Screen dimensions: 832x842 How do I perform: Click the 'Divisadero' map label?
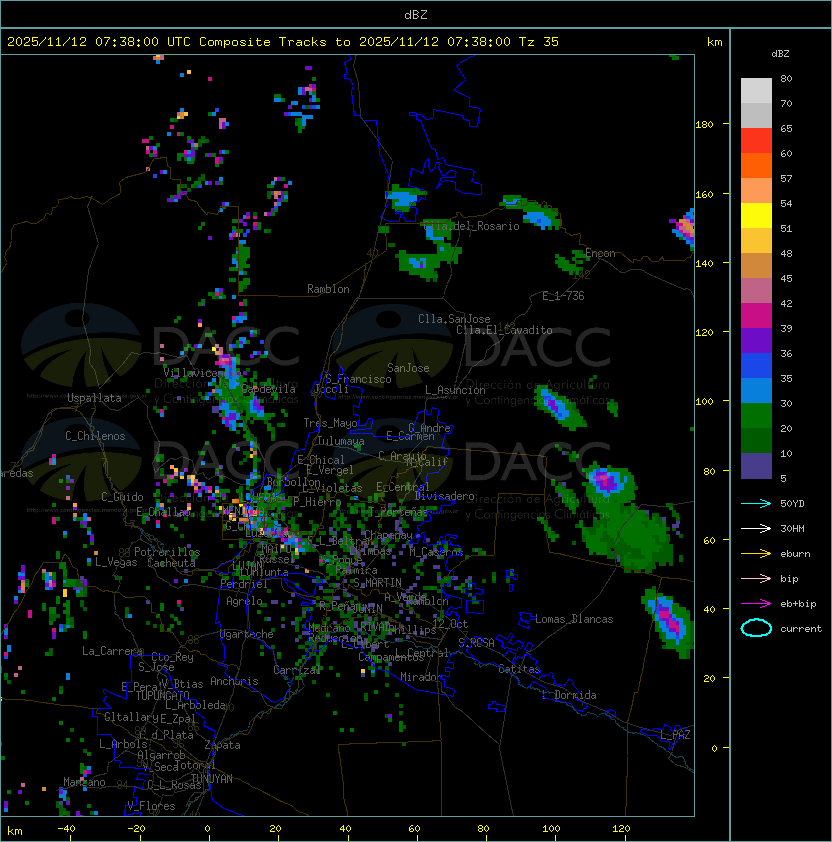click(x=445, y=496)
